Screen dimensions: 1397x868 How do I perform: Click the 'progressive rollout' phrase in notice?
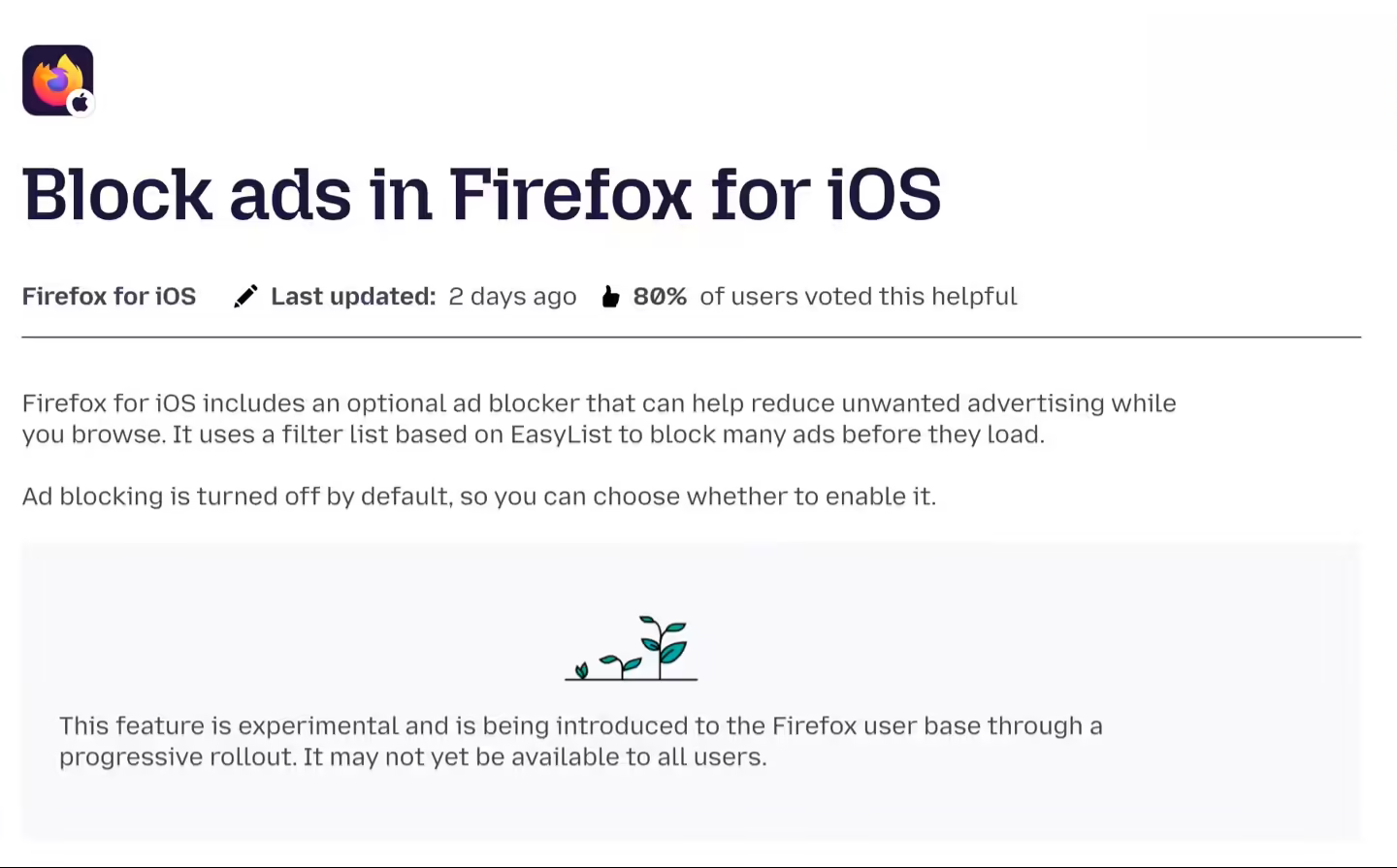[x=177, y=757]
